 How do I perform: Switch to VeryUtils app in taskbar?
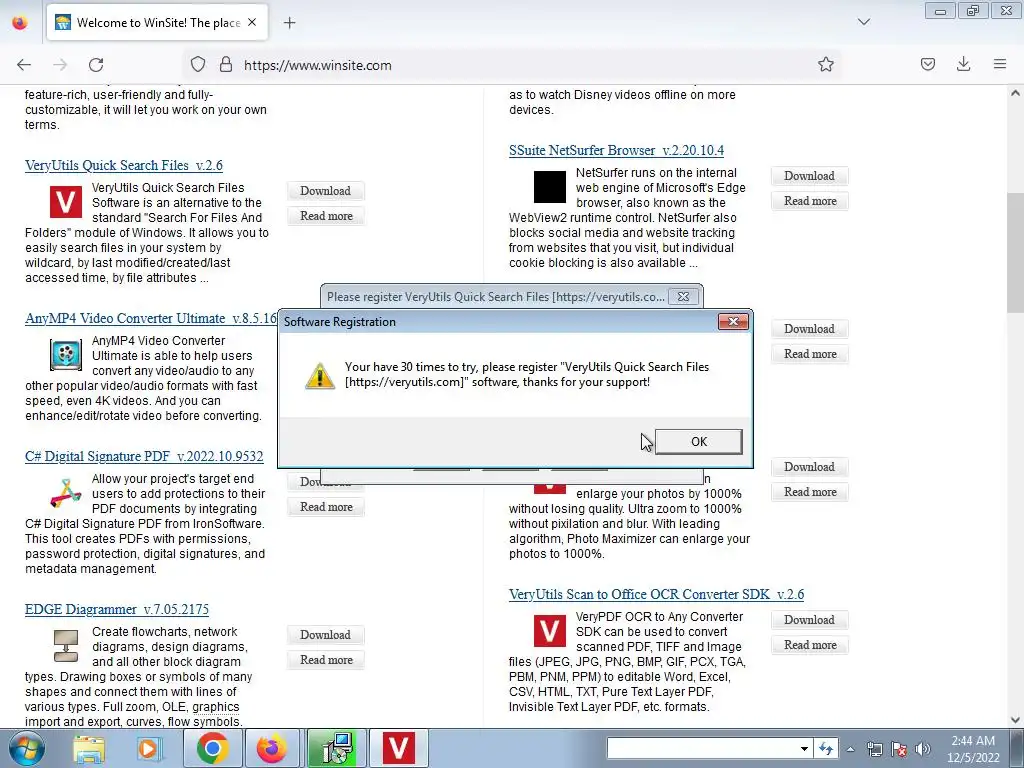[x=398, y=748]
